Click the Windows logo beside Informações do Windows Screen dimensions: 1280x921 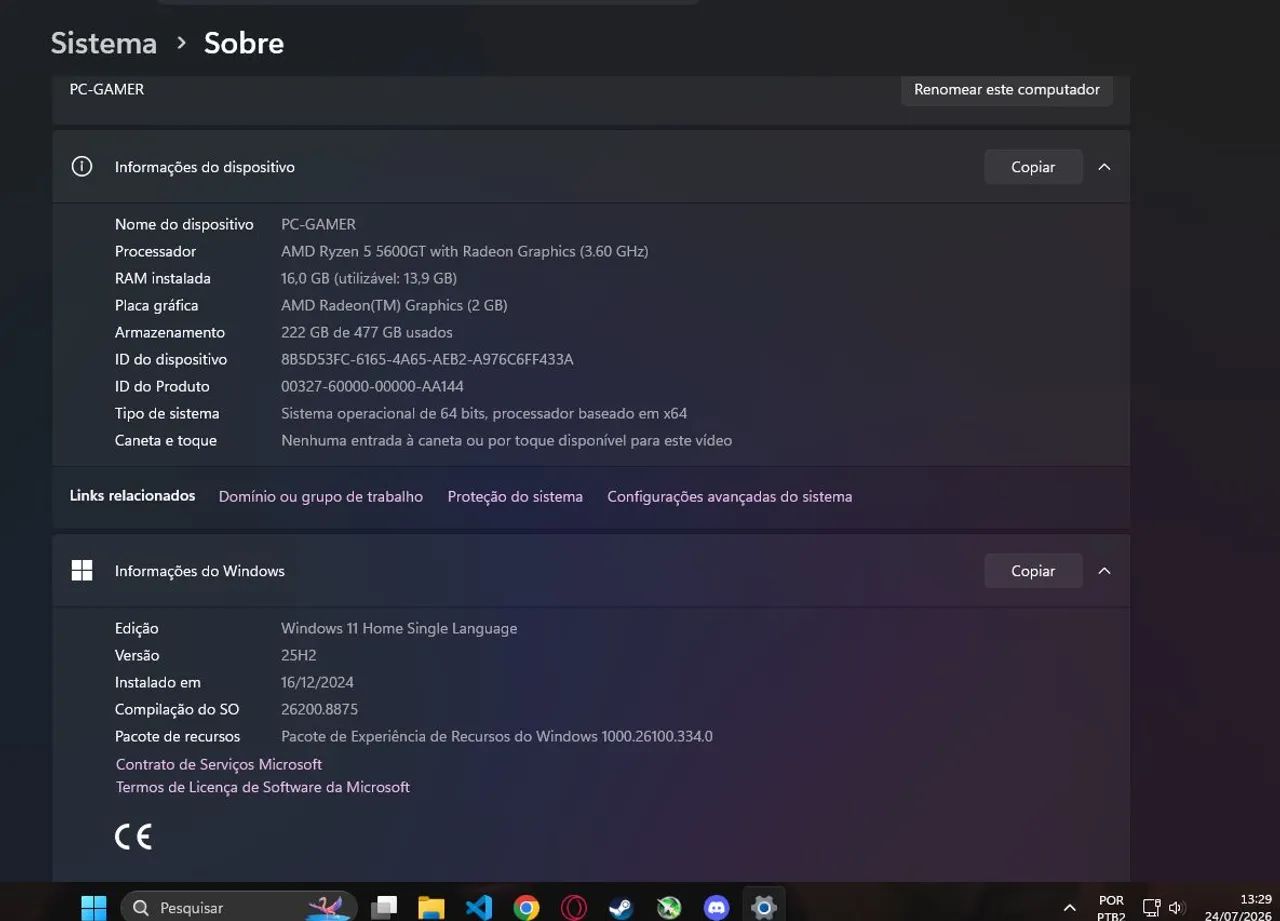(x=82, y=571)
